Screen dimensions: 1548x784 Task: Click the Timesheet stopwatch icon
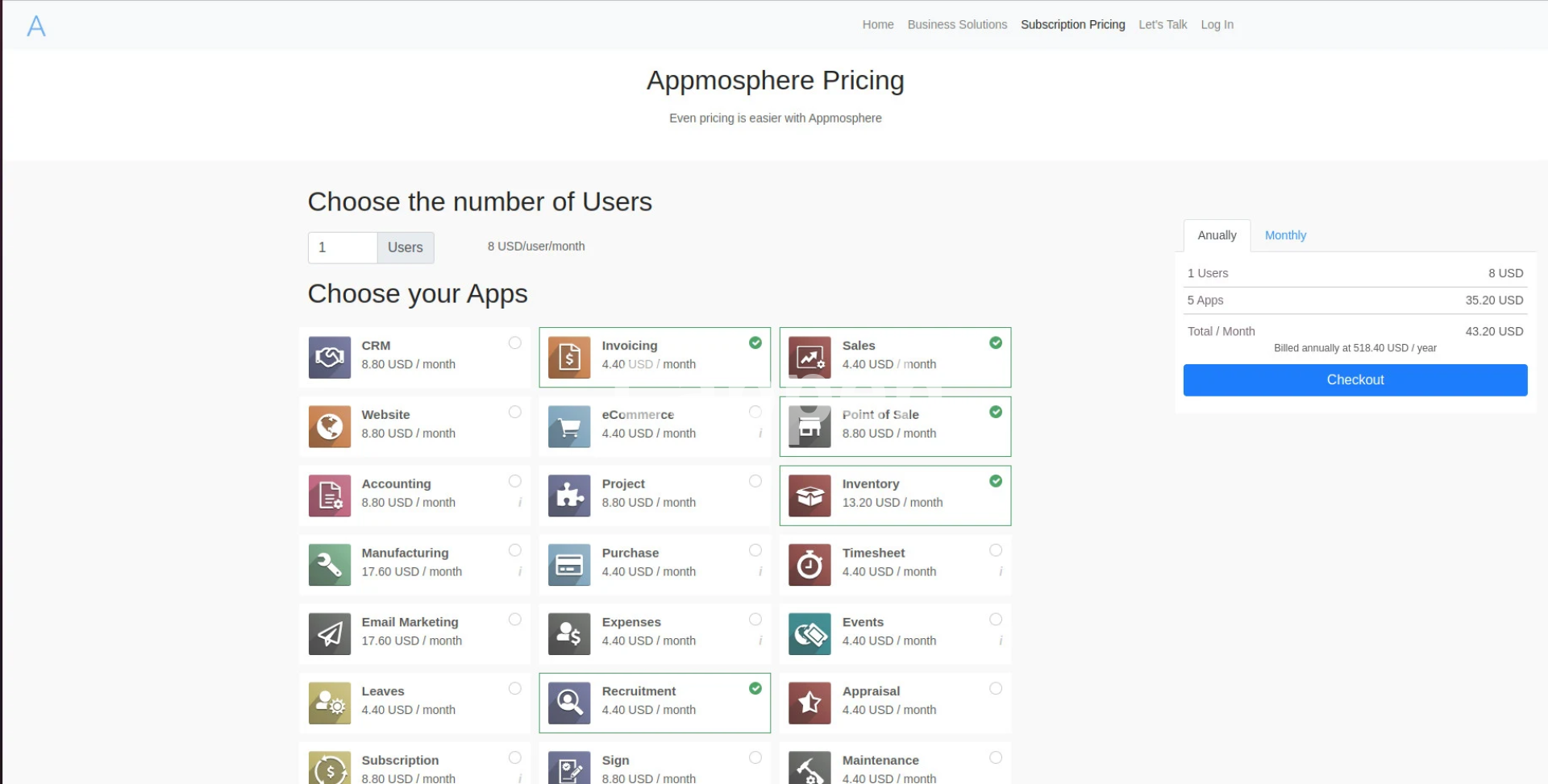pyautogui.click(x=809, y=565)
